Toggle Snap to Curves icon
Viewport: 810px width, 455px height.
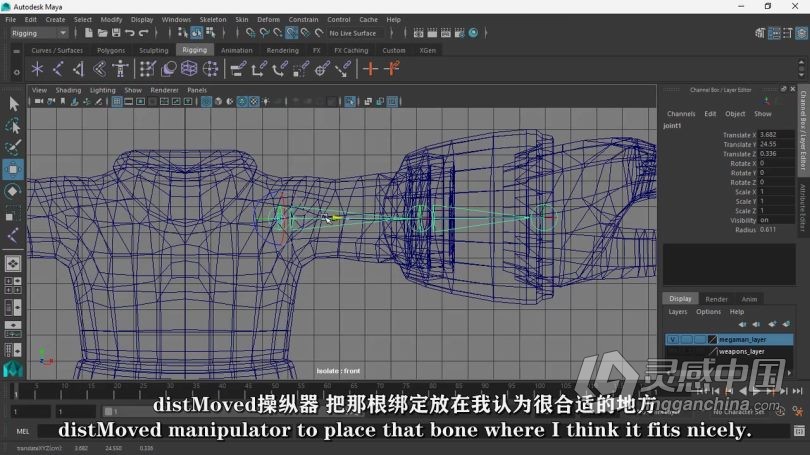click(x=264, y=33)
